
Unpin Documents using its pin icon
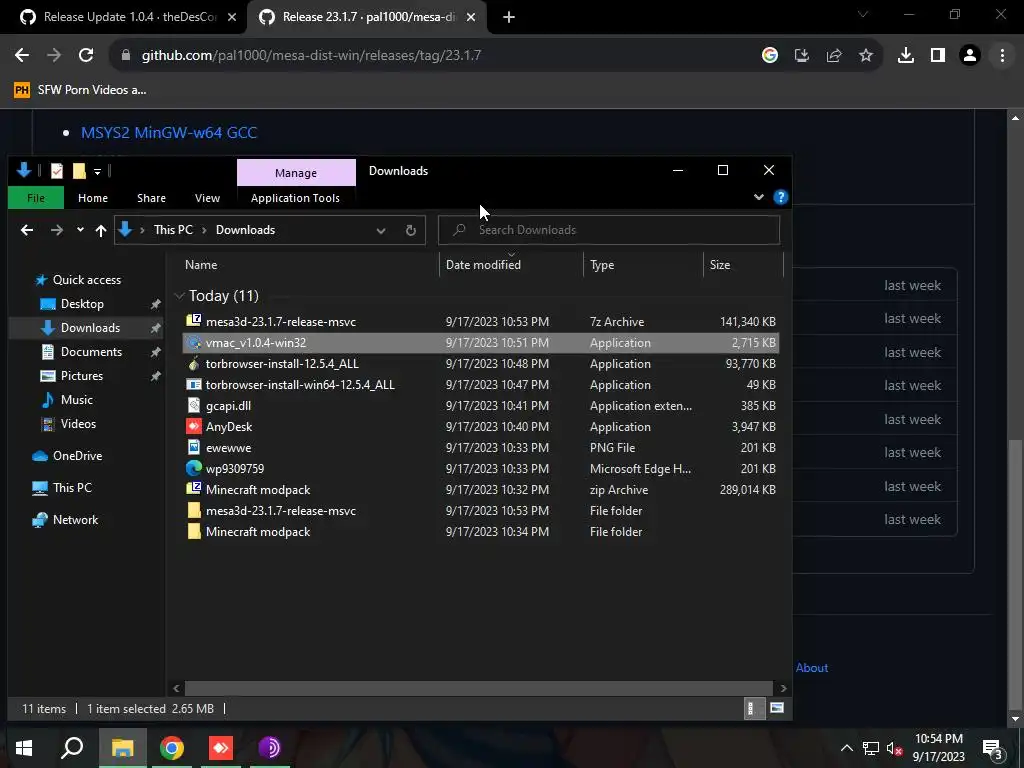click(155, 352)
